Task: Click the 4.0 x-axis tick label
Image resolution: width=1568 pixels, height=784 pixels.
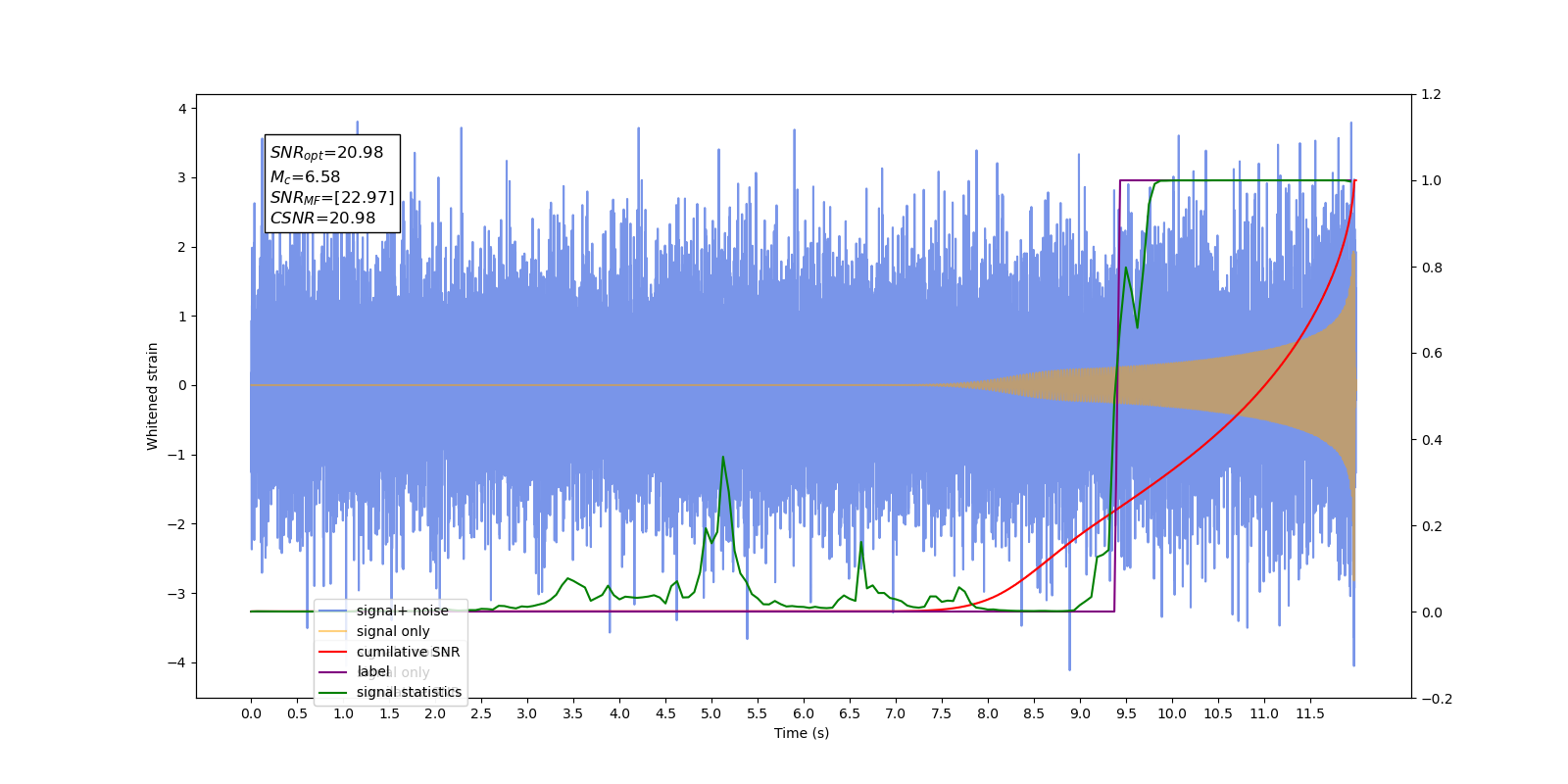Action: [x=619, y=713]
